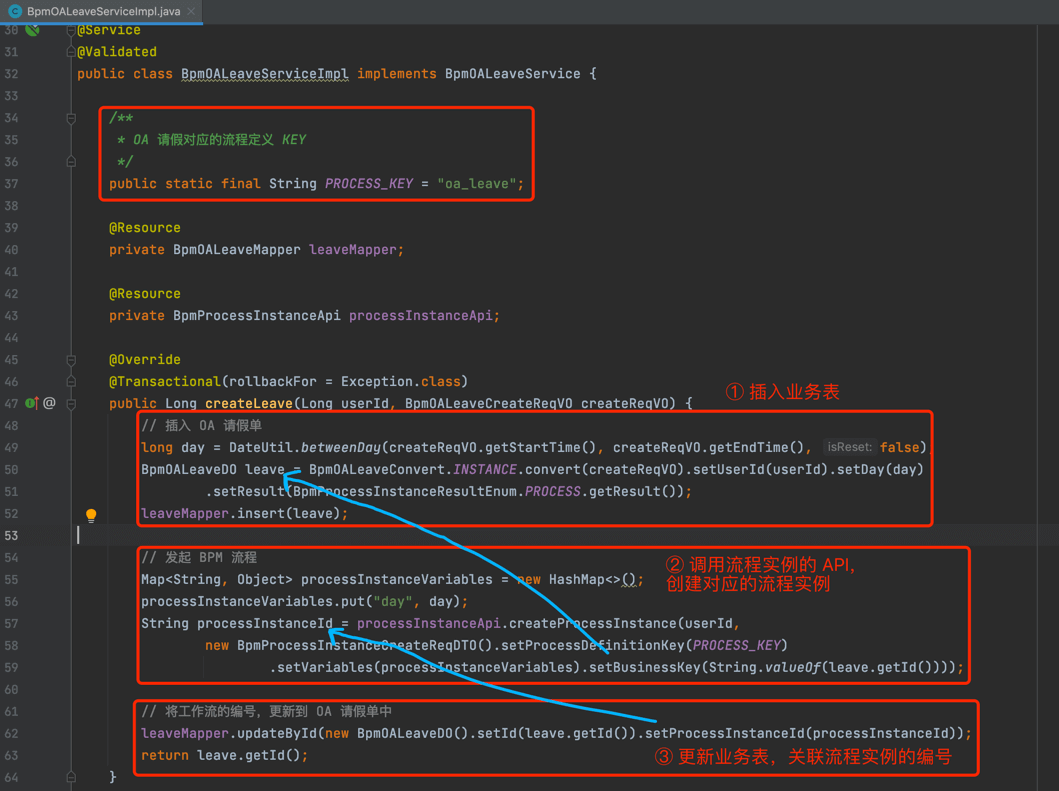1059x791 pixels.
Task: Click the Java class icon in the file tab
Action: pyautogui.click(x=15, y=11)
